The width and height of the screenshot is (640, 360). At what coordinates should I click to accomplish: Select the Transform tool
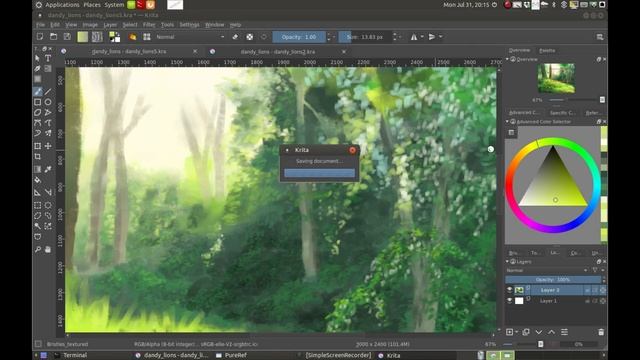[38, 146]
